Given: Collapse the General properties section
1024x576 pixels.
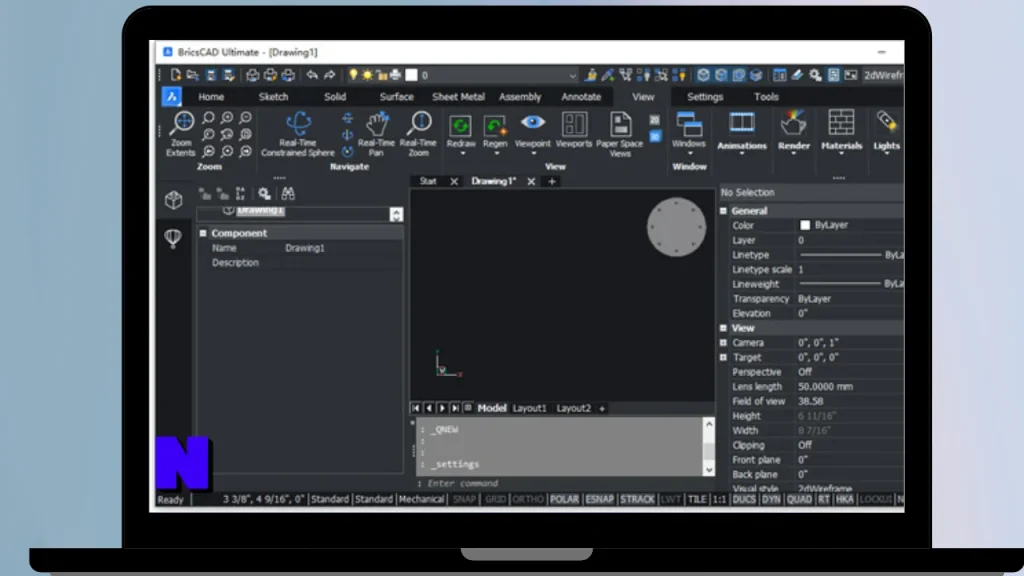Looking at the screenshot, I should pos(724,211).
